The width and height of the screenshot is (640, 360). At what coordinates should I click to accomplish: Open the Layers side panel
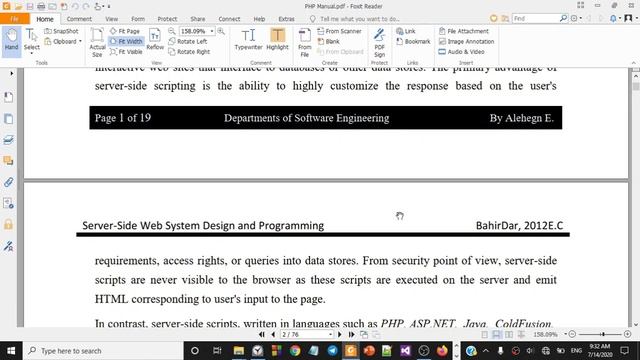point(8,140)
